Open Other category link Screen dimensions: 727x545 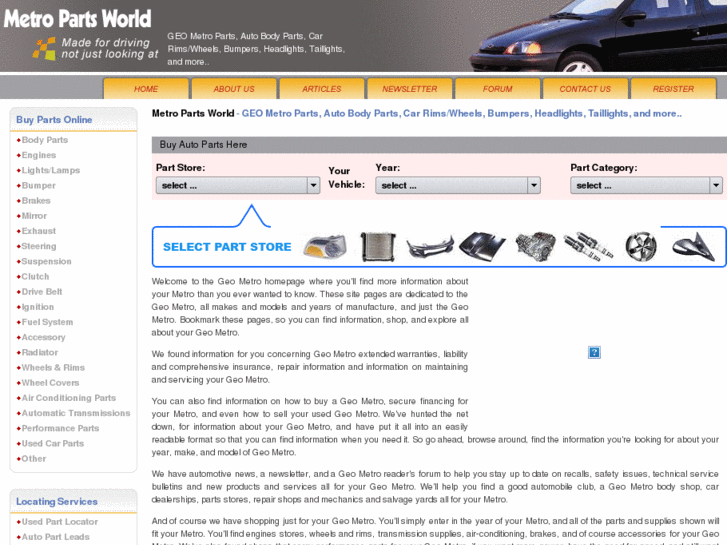click(34, 459)
